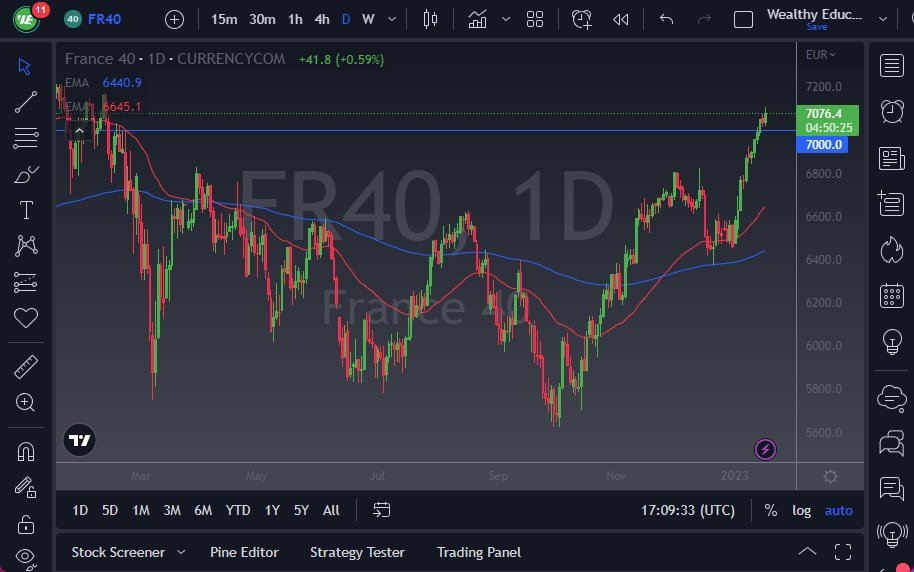Set the date range to YTD
The height and width of the screenshot is (572, 914).
coord(238,510)
